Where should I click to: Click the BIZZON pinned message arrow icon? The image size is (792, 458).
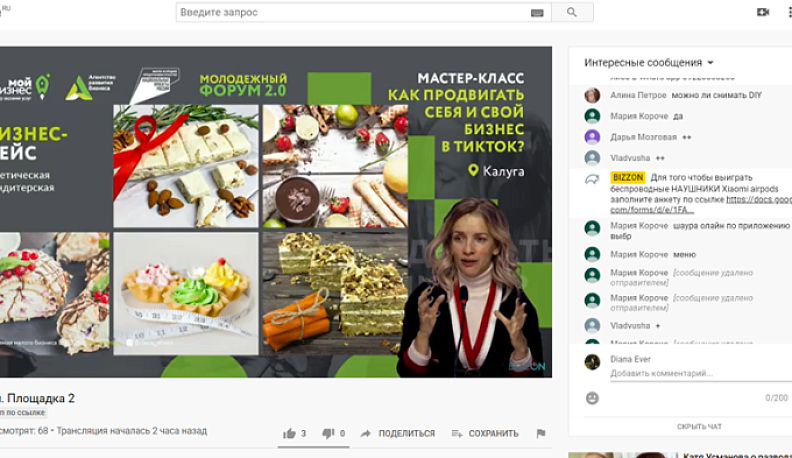[592, 179]
